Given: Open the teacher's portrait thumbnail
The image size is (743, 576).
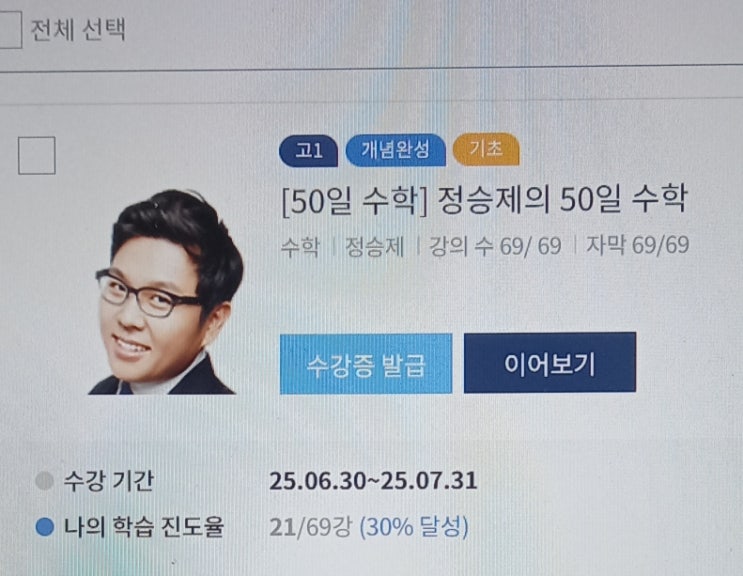Looking at the screenshot, I should pos(166,292).
